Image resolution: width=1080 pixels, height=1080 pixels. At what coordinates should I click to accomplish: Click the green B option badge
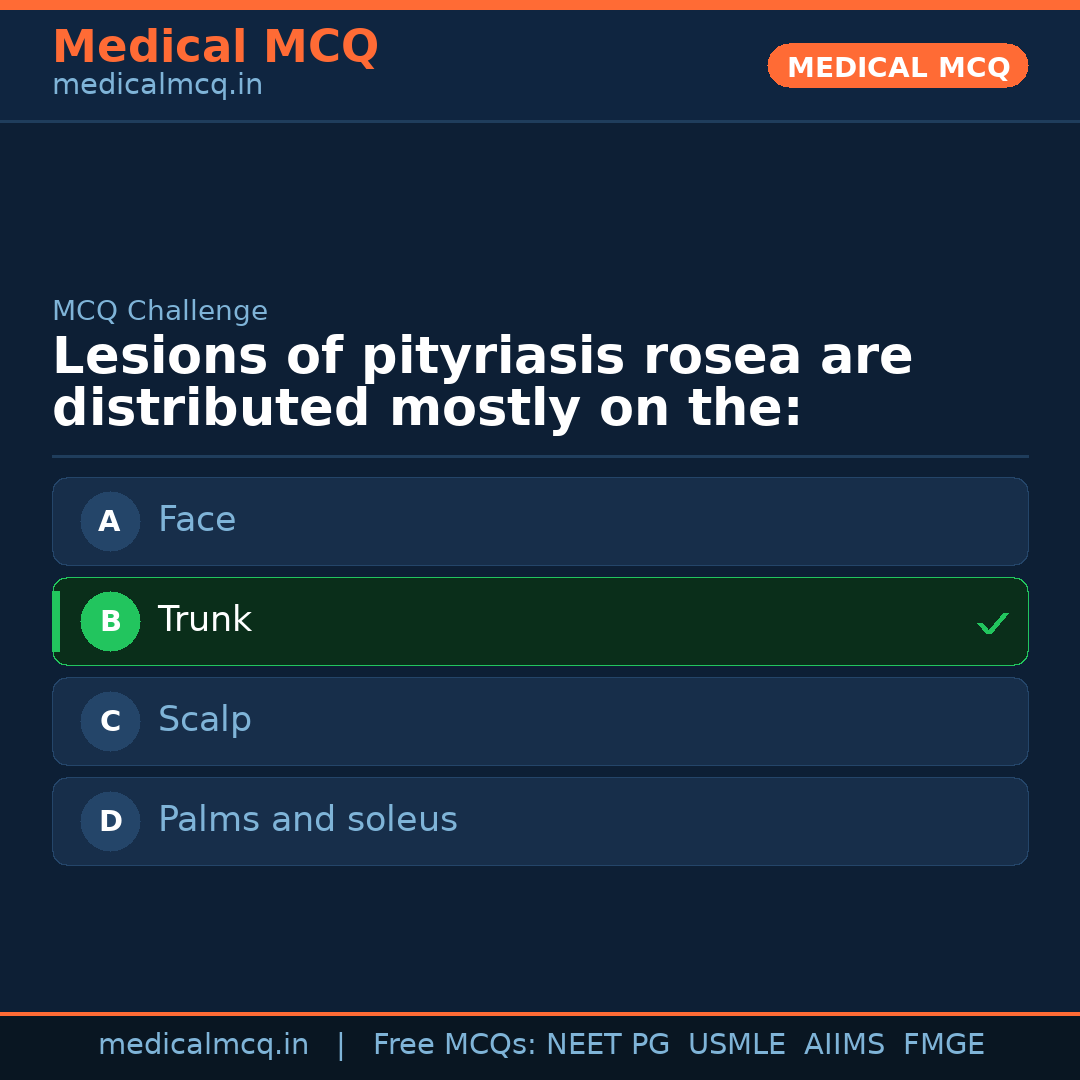(x=110, y=621)
